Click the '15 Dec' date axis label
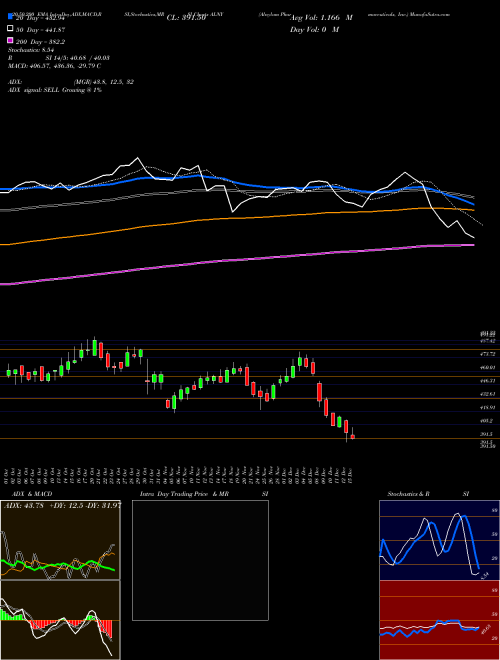The width and height of the screenshot is (500, 660). point(350,474)
